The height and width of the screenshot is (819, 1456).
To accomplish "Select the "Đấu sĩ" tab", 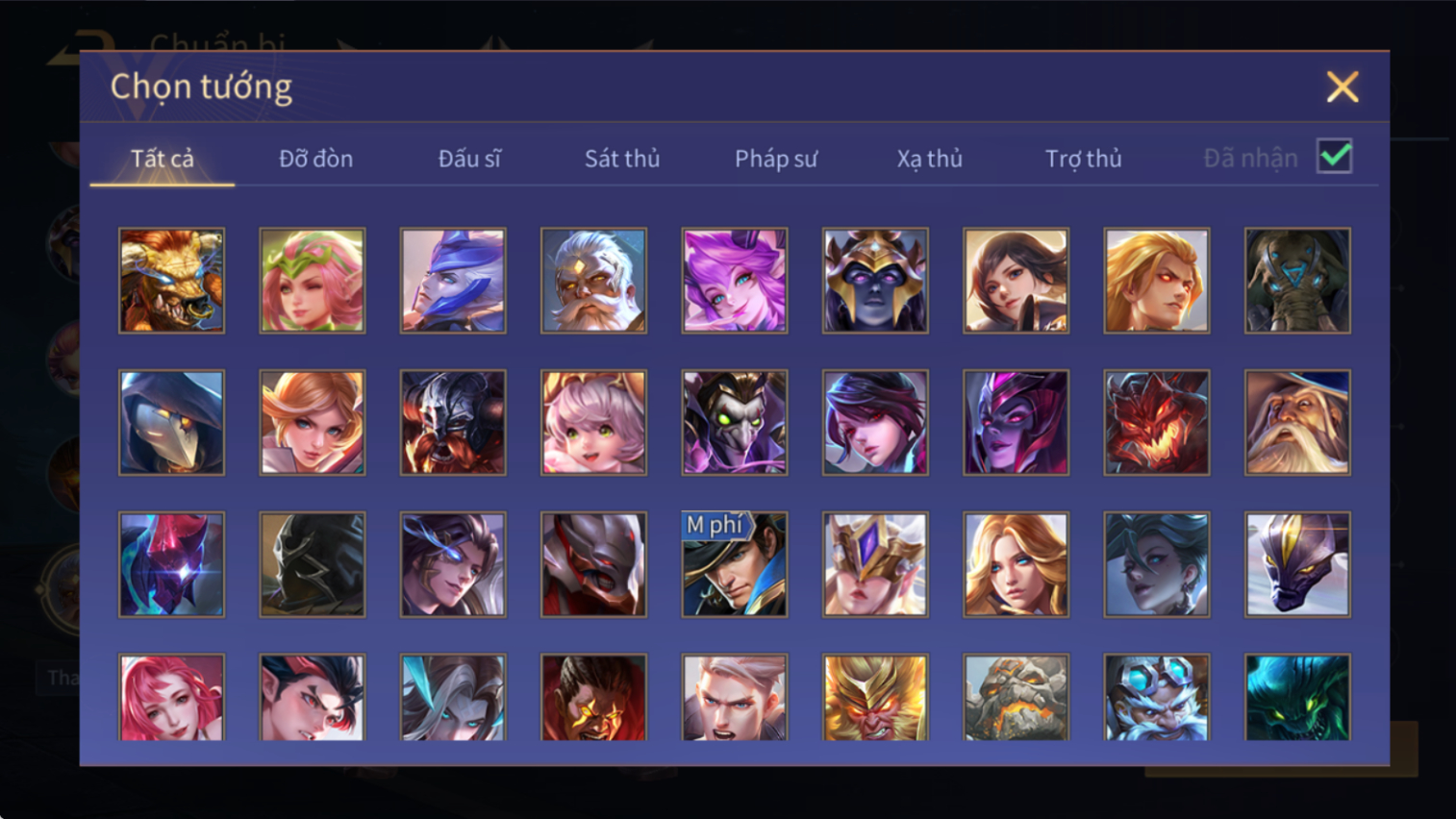I will [469, 159].
